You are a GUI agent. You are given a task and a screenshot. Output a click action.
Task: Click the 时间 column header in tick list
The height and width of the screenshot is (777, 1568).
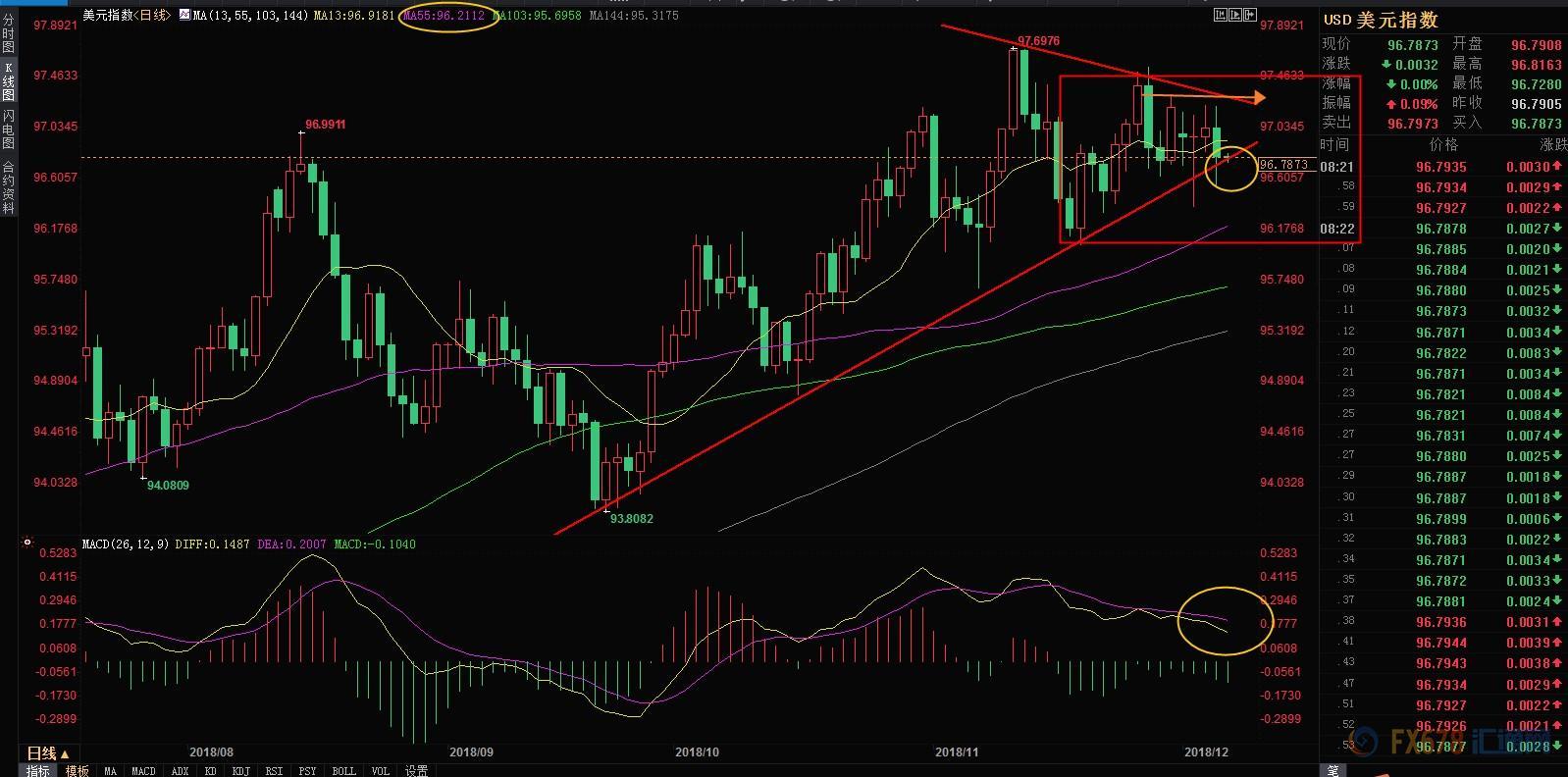point(1334,144)
